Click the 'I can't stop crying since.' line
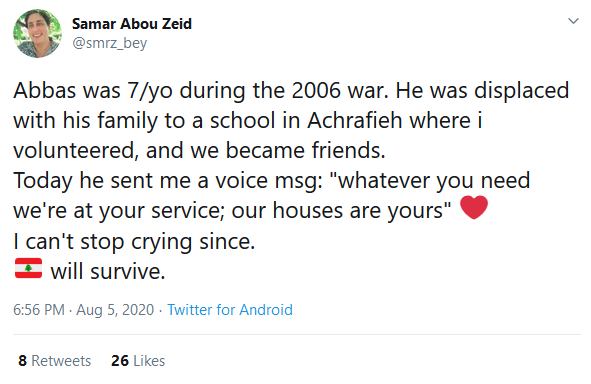Image resolution: width=591 pixels, height=384 pixels. pos(134,242)
